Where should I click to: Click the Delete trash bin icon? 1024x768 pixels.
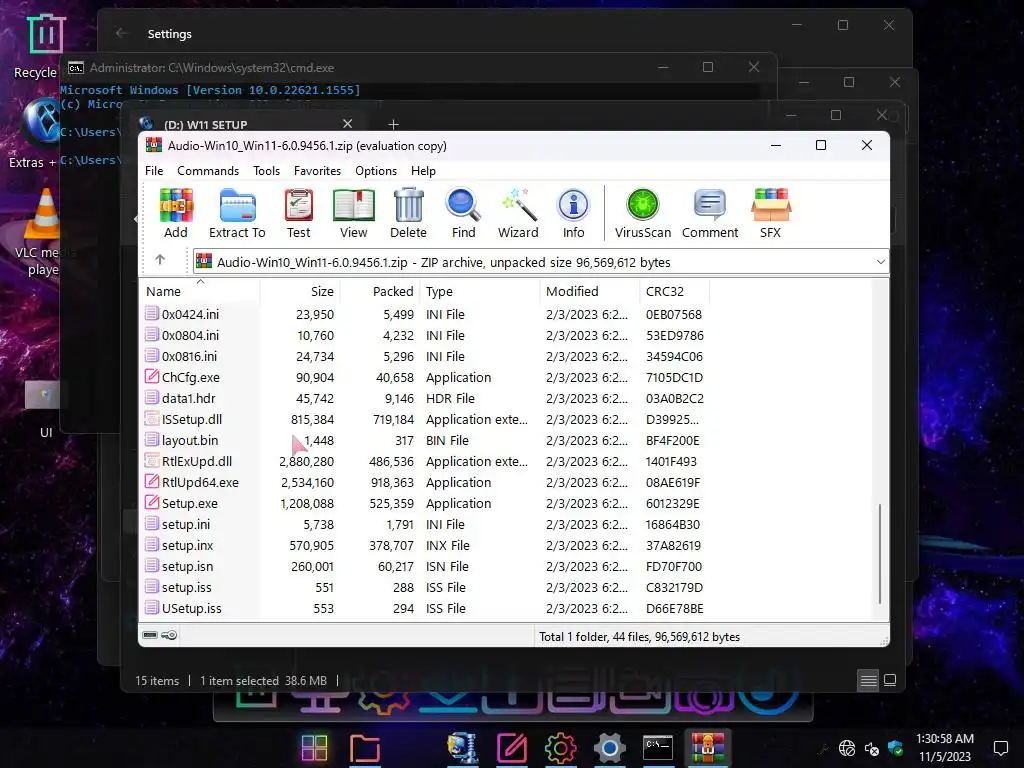408,213
